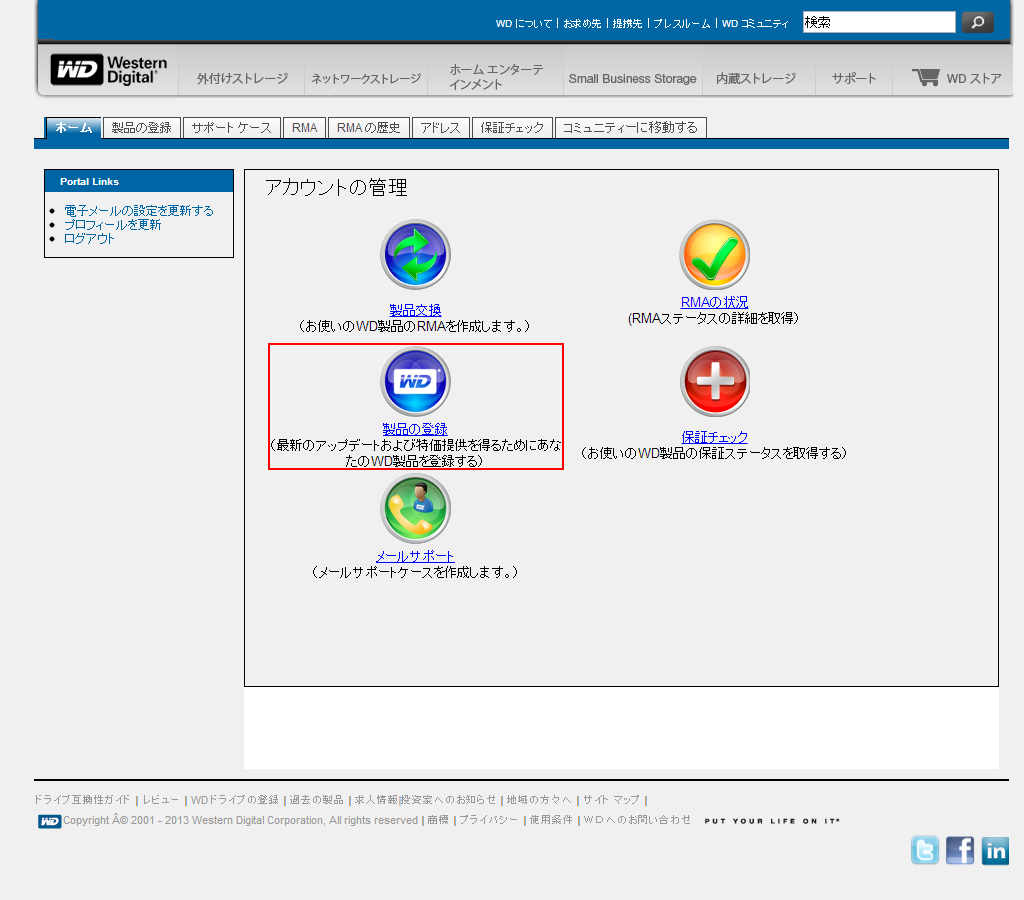Select the ホーム tab
This screenshot has width=1024, height=900.
pos(73,127)
